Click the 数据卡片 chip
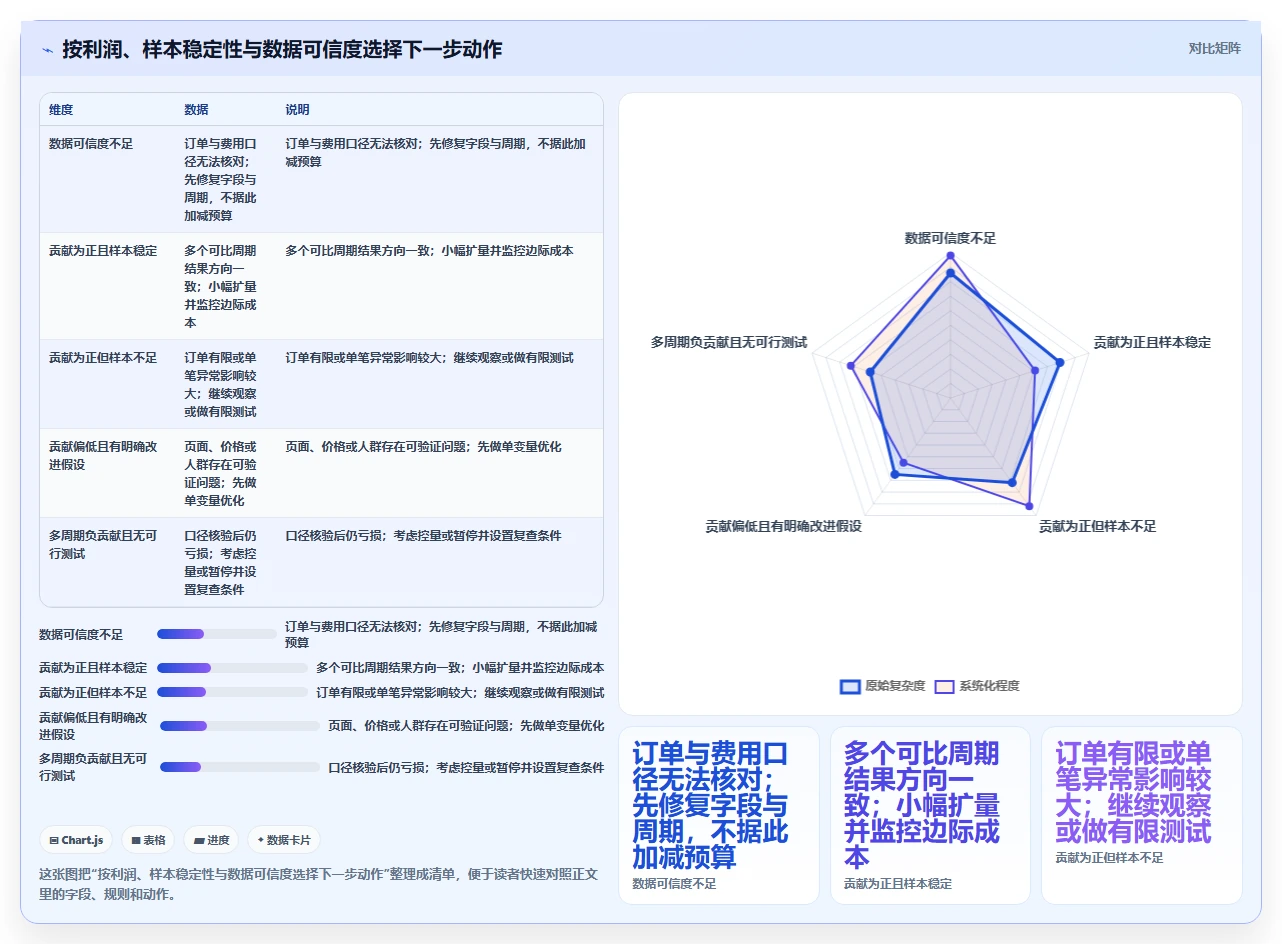Viewport: 1282px width, 944px height. [x=284, y=840]
